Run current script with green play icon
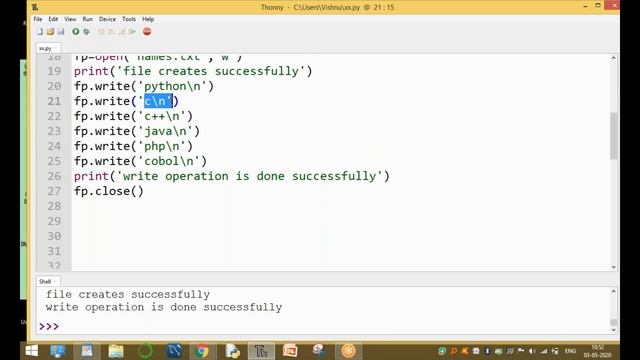This screenshot has width=640, height=360. tap(76, 32)
